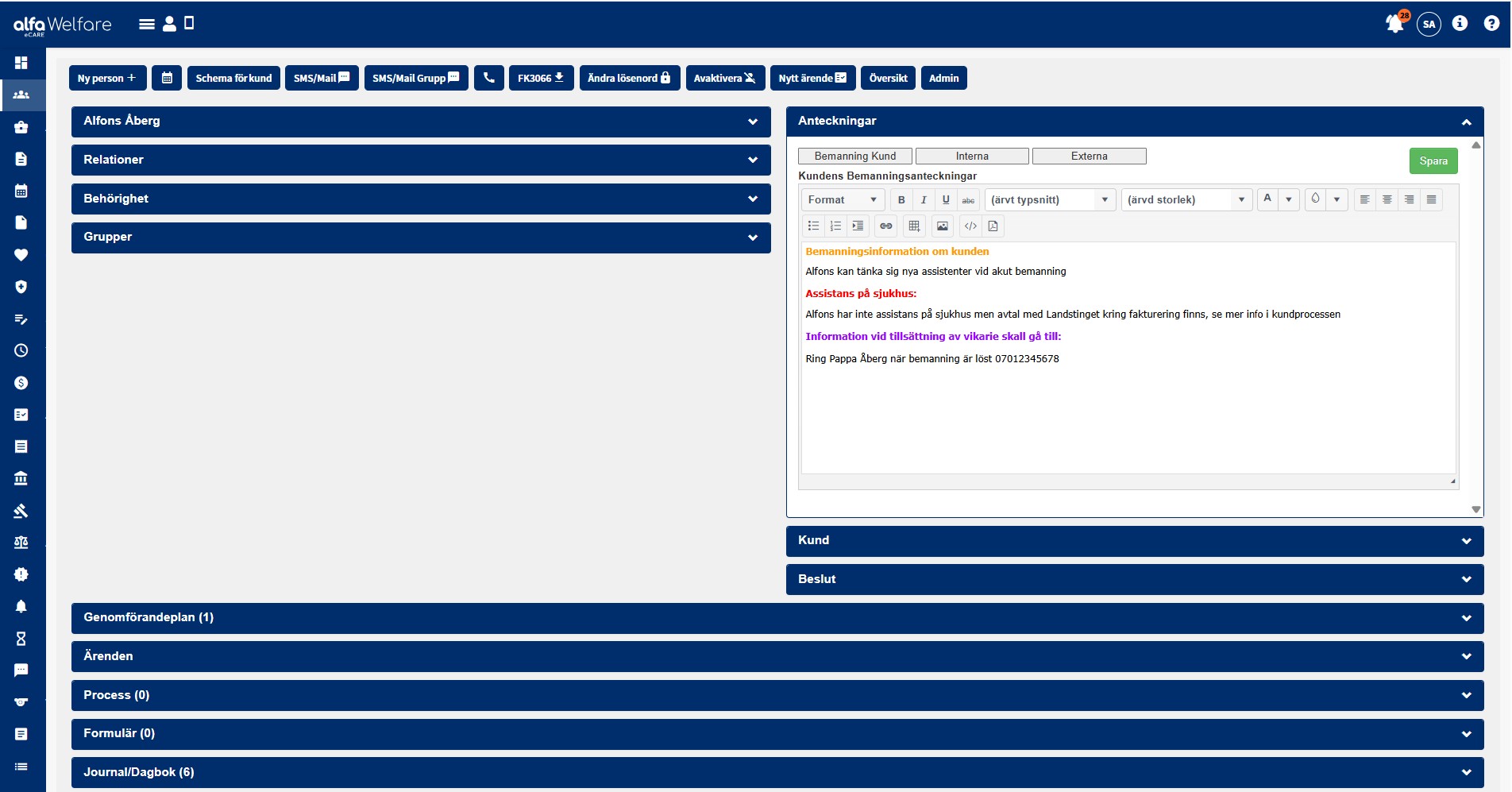
Task: Click inside the notes text area
Action: tap(1128, 413)
